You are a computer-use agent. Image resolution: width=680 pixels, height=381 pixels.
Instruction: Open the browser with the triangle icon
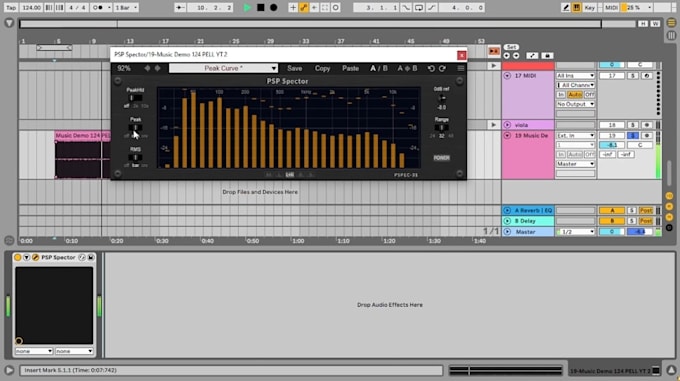coord(9,23)
